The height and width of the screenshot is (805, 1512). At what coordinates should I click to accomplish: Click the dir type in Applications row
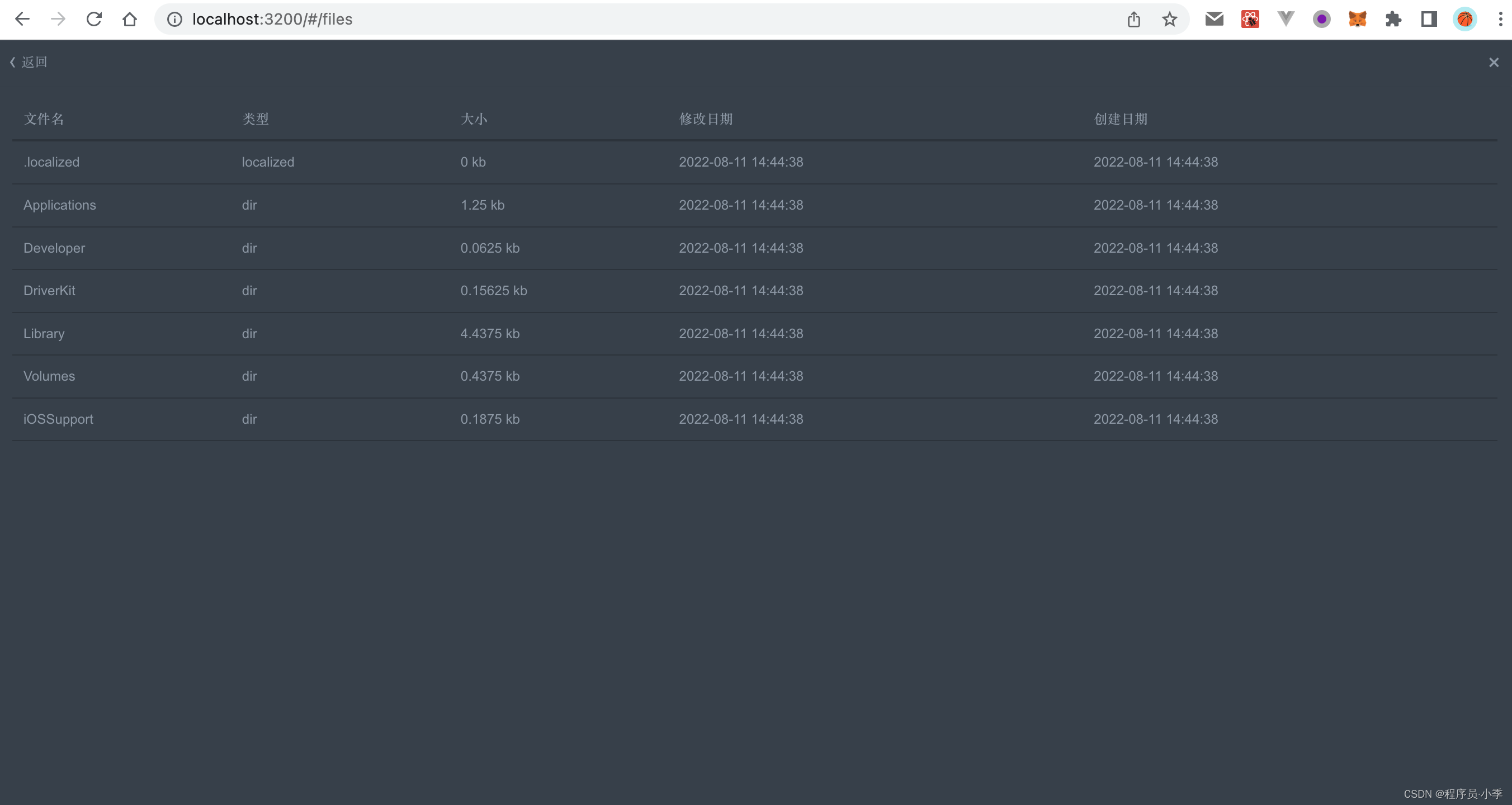point(249,205)
